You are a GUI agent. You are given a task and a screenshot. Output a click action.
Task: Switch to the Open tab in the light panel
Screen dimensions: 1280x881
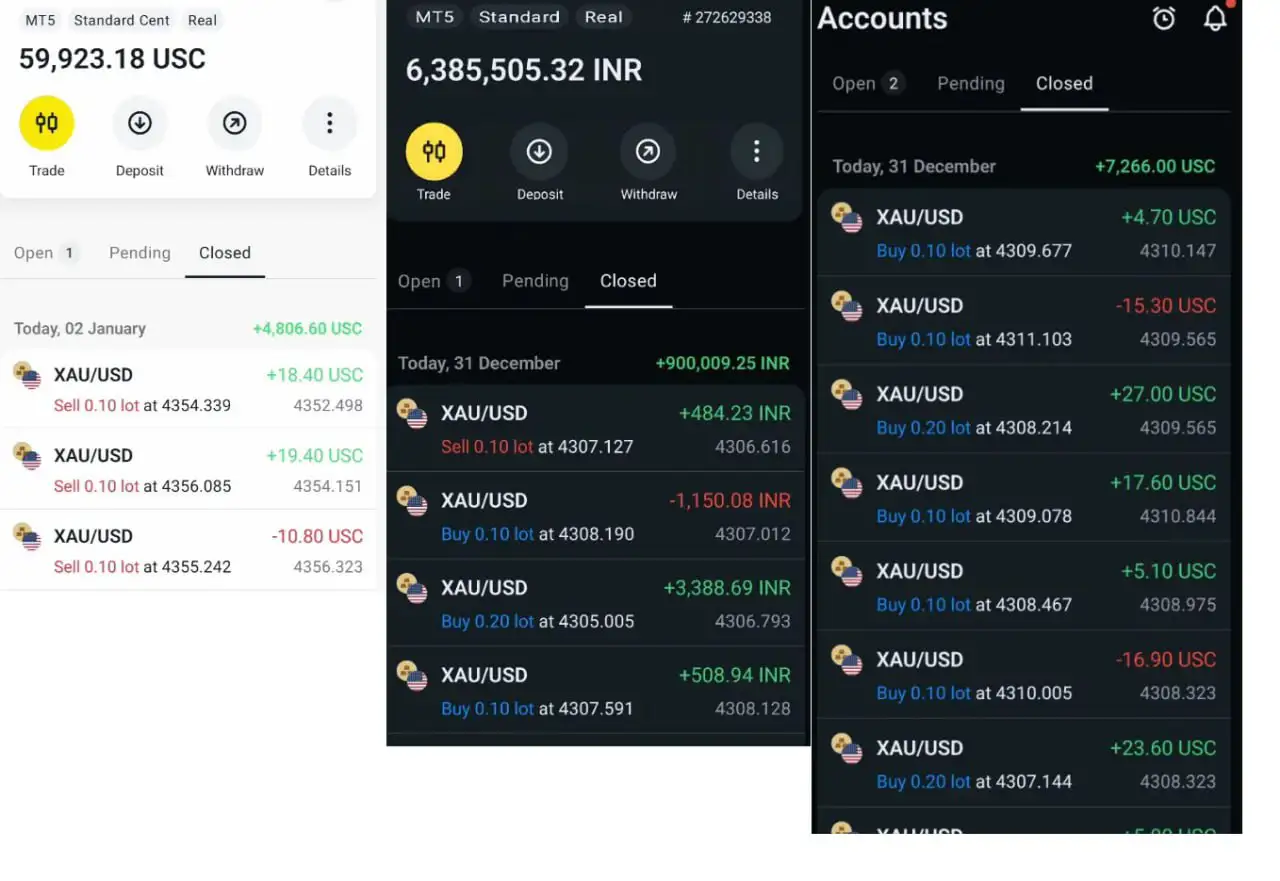46,253
